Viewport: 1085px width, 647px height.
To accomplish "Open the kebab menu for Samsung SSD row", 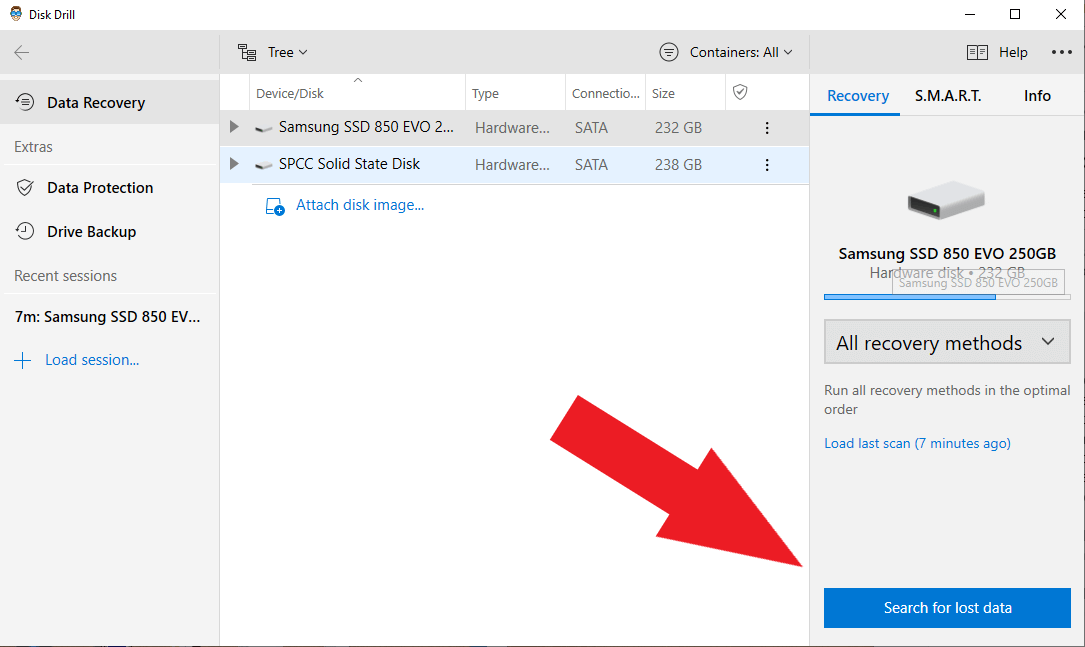I will tap(767, 128).
